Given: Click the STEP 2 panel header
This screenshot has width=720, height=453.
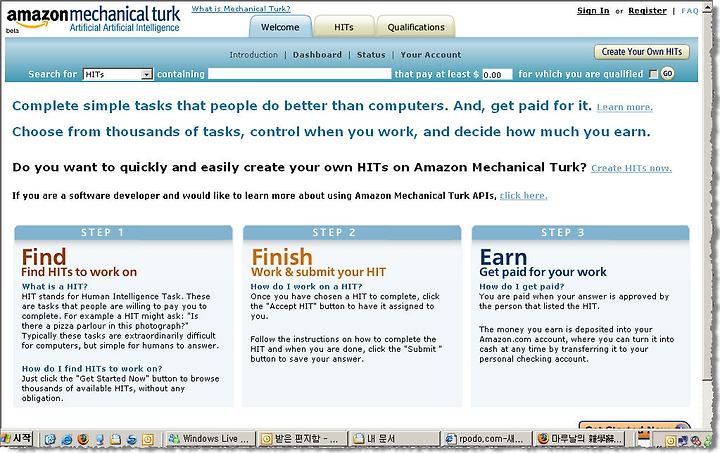Looking at the screenshot, I should coord(352,232).
